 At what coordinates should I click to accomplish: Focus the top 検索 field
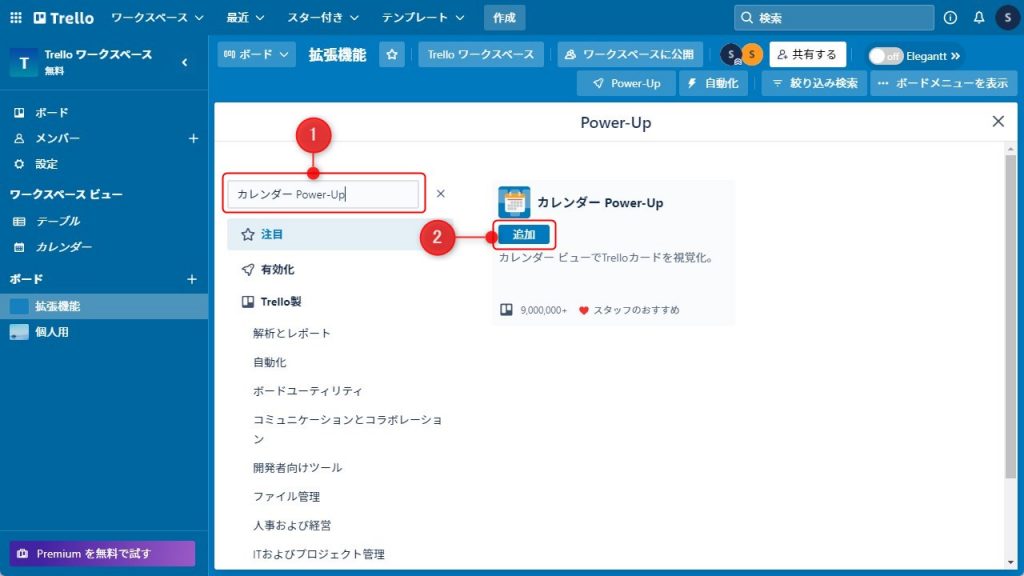pos(834,18)
